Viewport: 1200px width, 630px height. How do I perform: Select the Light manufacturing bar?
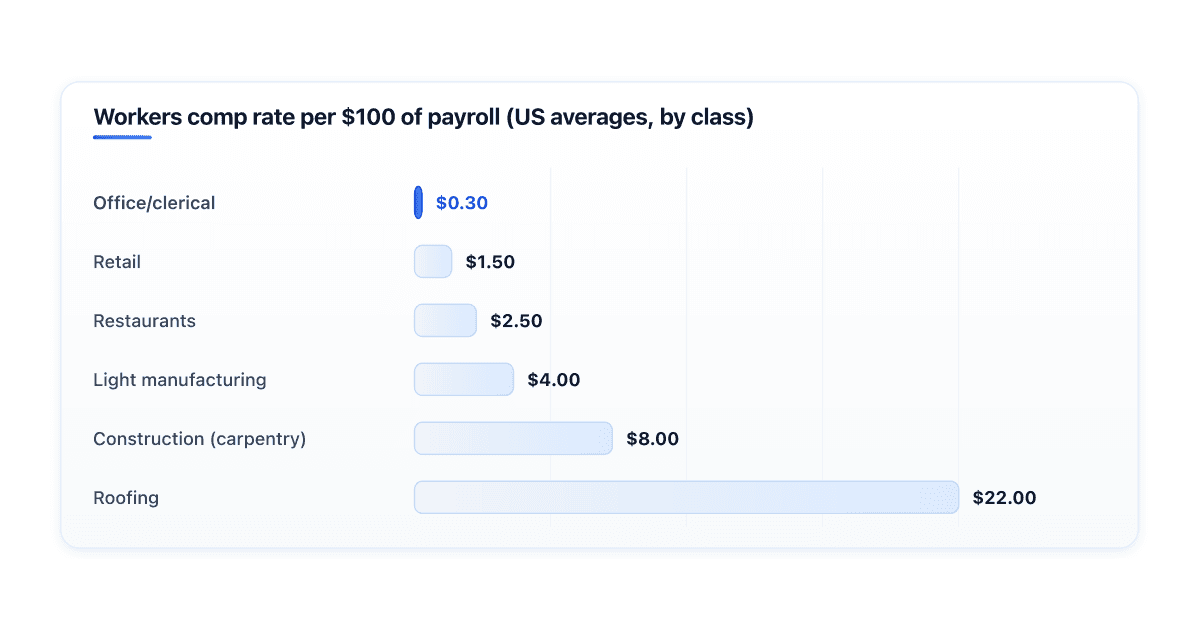click(x=464, y=380)
